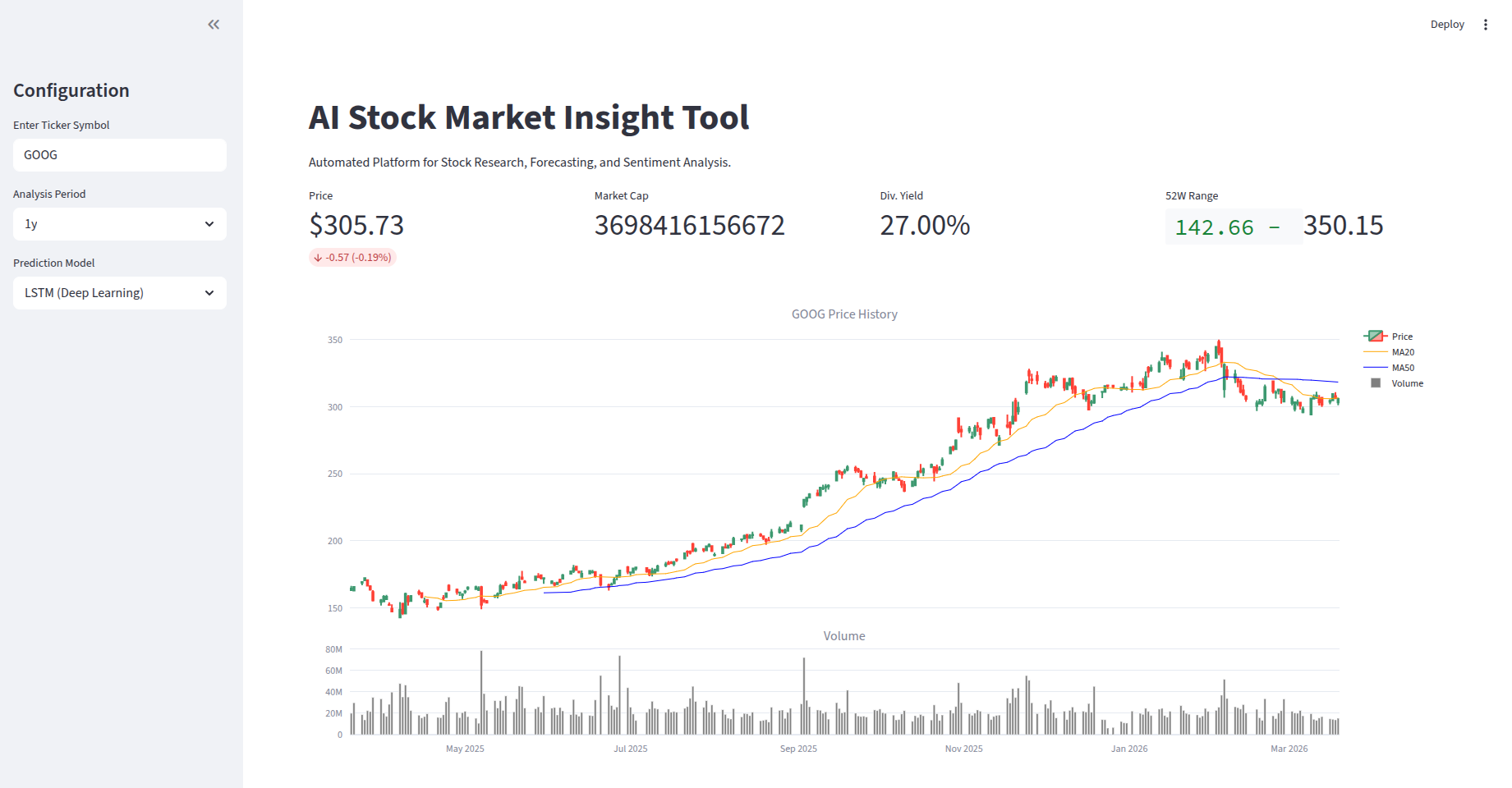Click the chevron icon on the Prediction Model selector
The width and height of the screenshot is (1512, 788).
pos(210,292)
